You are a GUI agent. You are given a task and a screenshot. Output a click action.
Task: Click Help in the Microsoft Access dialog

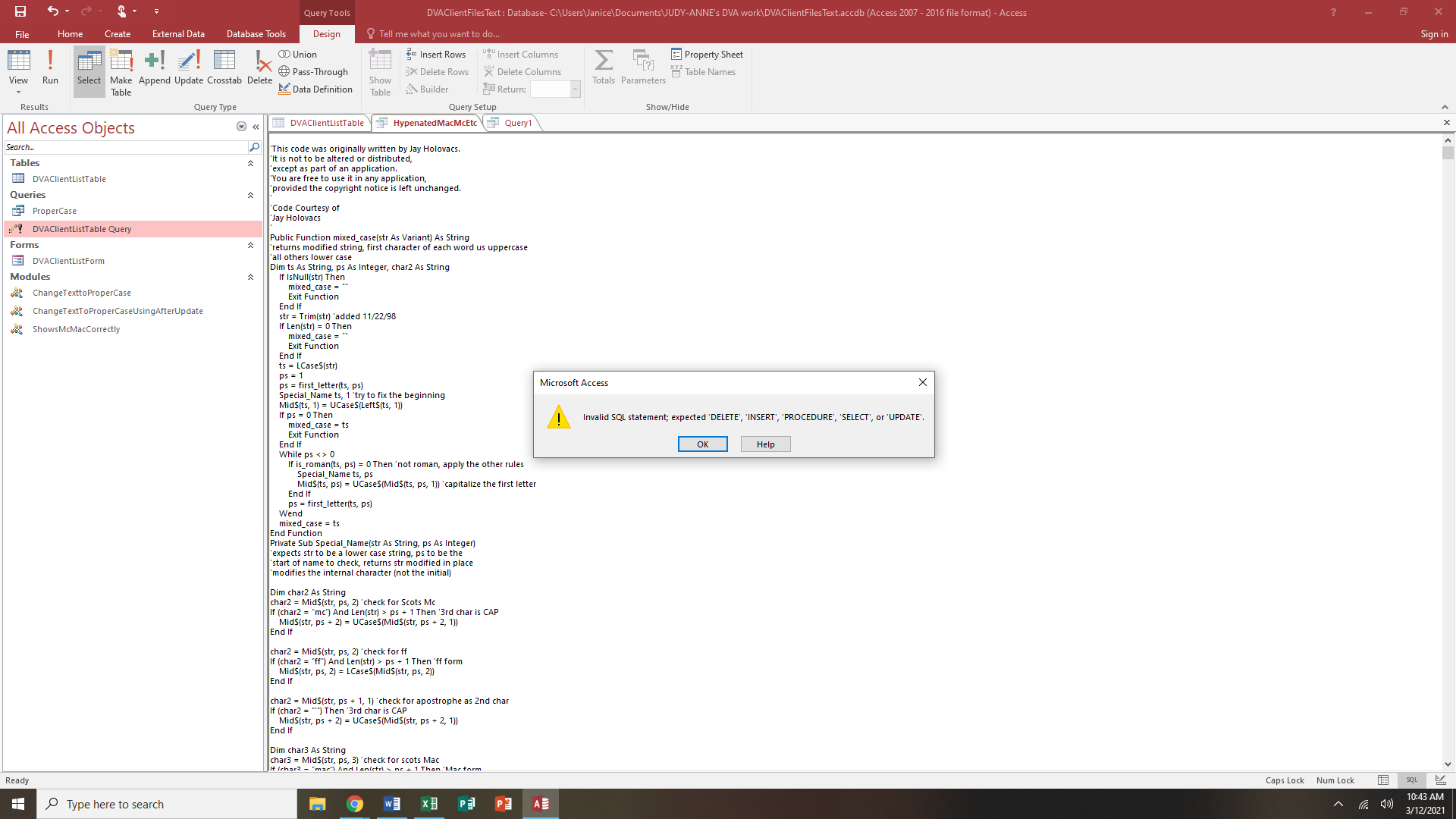click(x=765, y=444)
